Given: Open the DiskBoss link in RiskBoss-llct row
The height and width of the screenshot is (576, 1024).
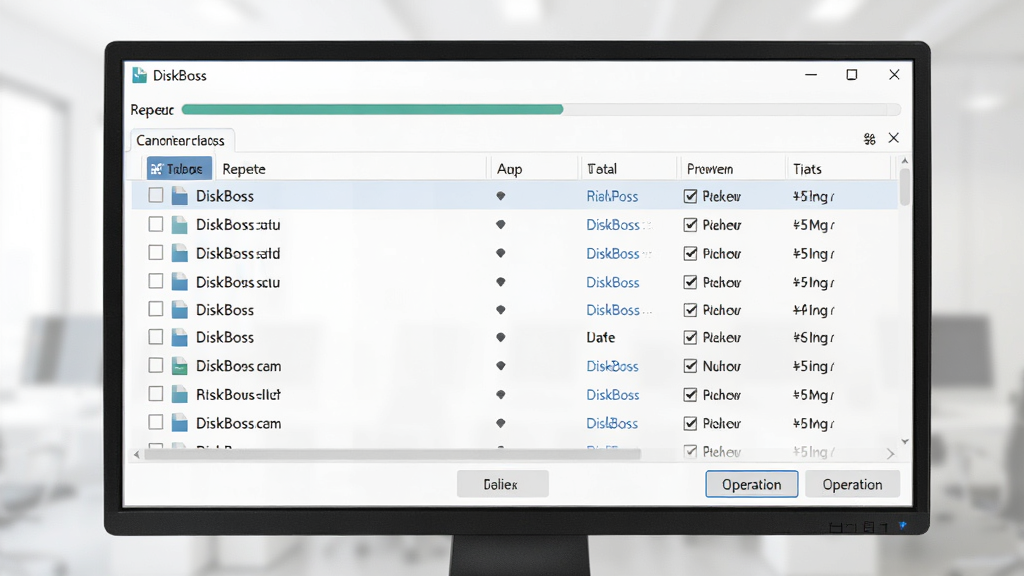Looking at the screenshot, I should (613, 394).
